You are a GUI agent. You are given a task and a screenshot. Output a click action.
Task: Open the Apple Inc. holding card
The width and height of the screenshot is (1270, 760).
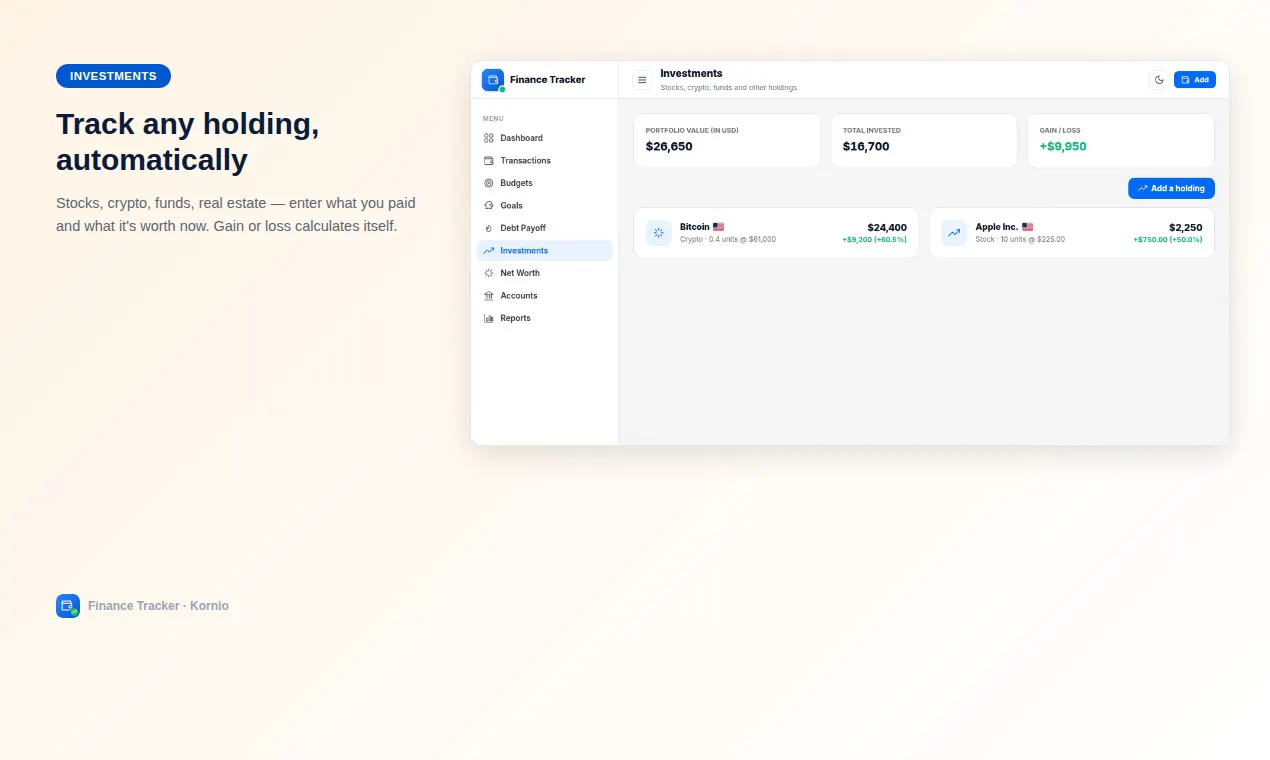[1072, 233]
